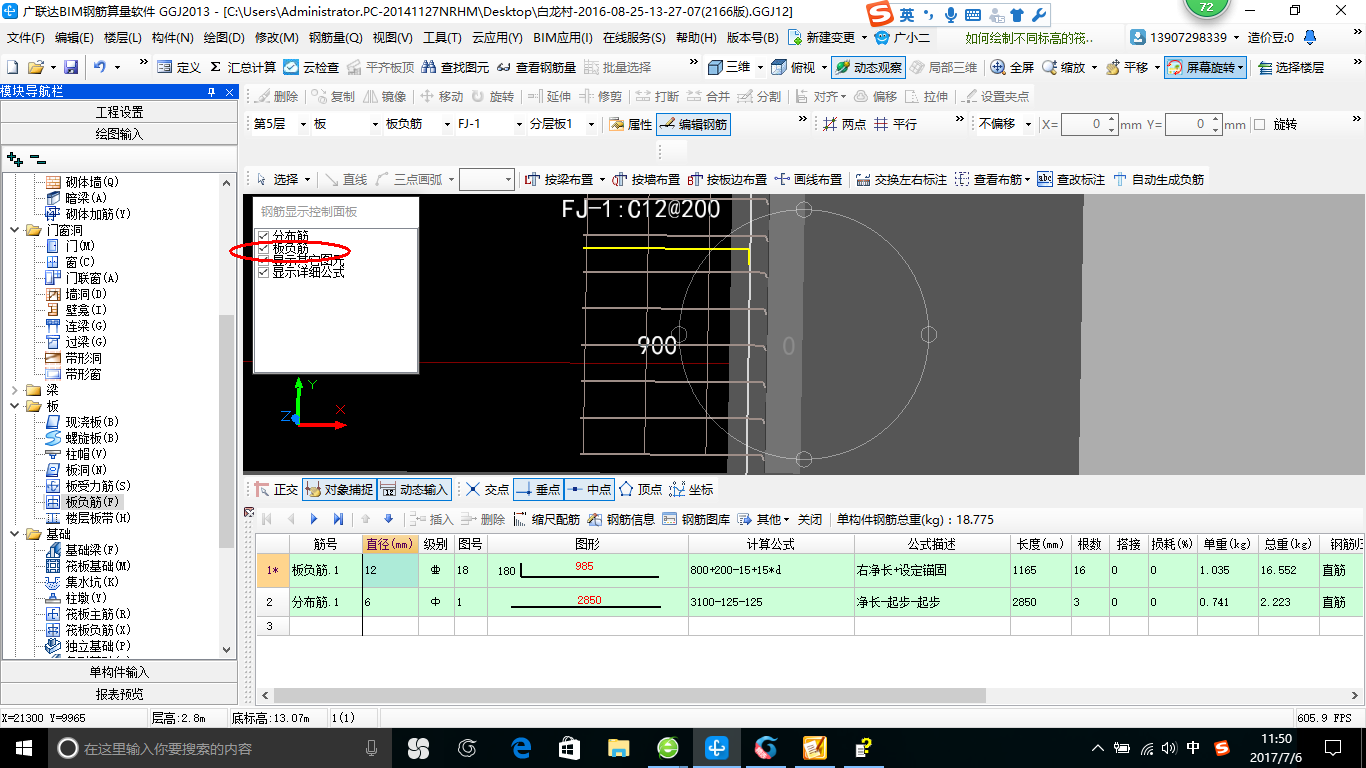
Task: Click the taskbar search box
Action: [219, 747]
